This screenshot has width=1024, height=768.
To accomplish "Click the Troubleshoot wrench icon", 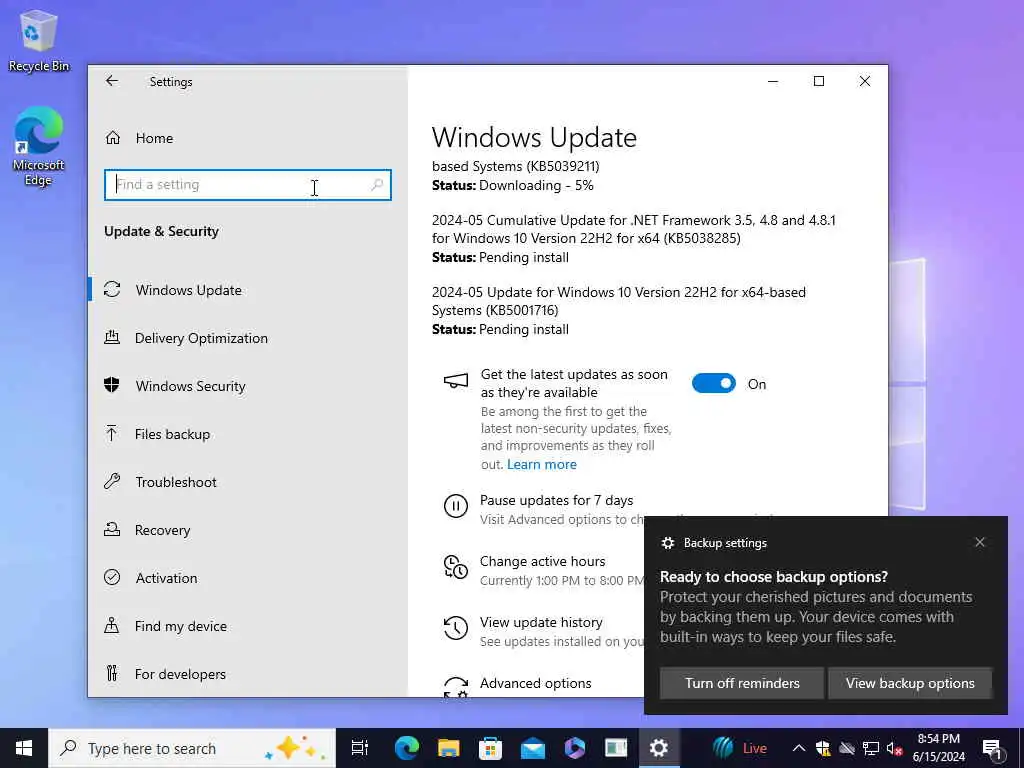I will coord(112,481).
